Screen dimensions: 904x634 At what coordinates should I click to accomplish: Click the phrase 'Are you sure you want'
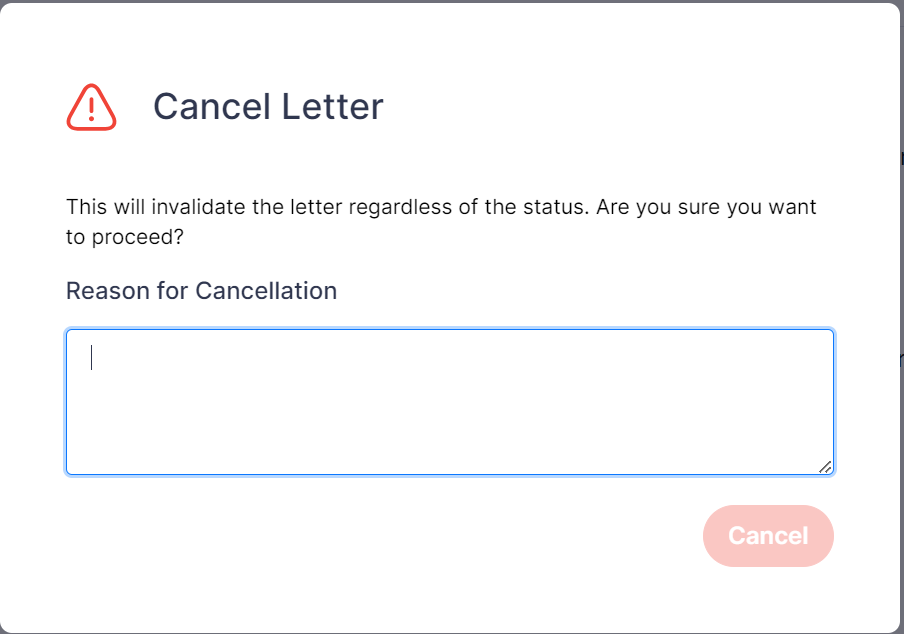point(706,206)
